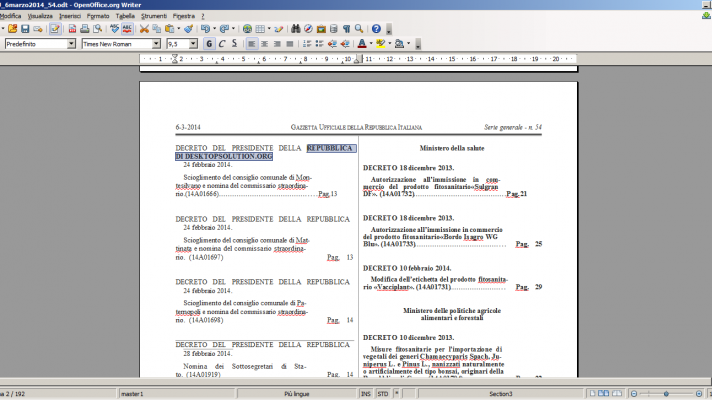Open the Navigator compass icon
Viewport: 712px width, 400px height.
pyautogui.click(x=310, y=29)
